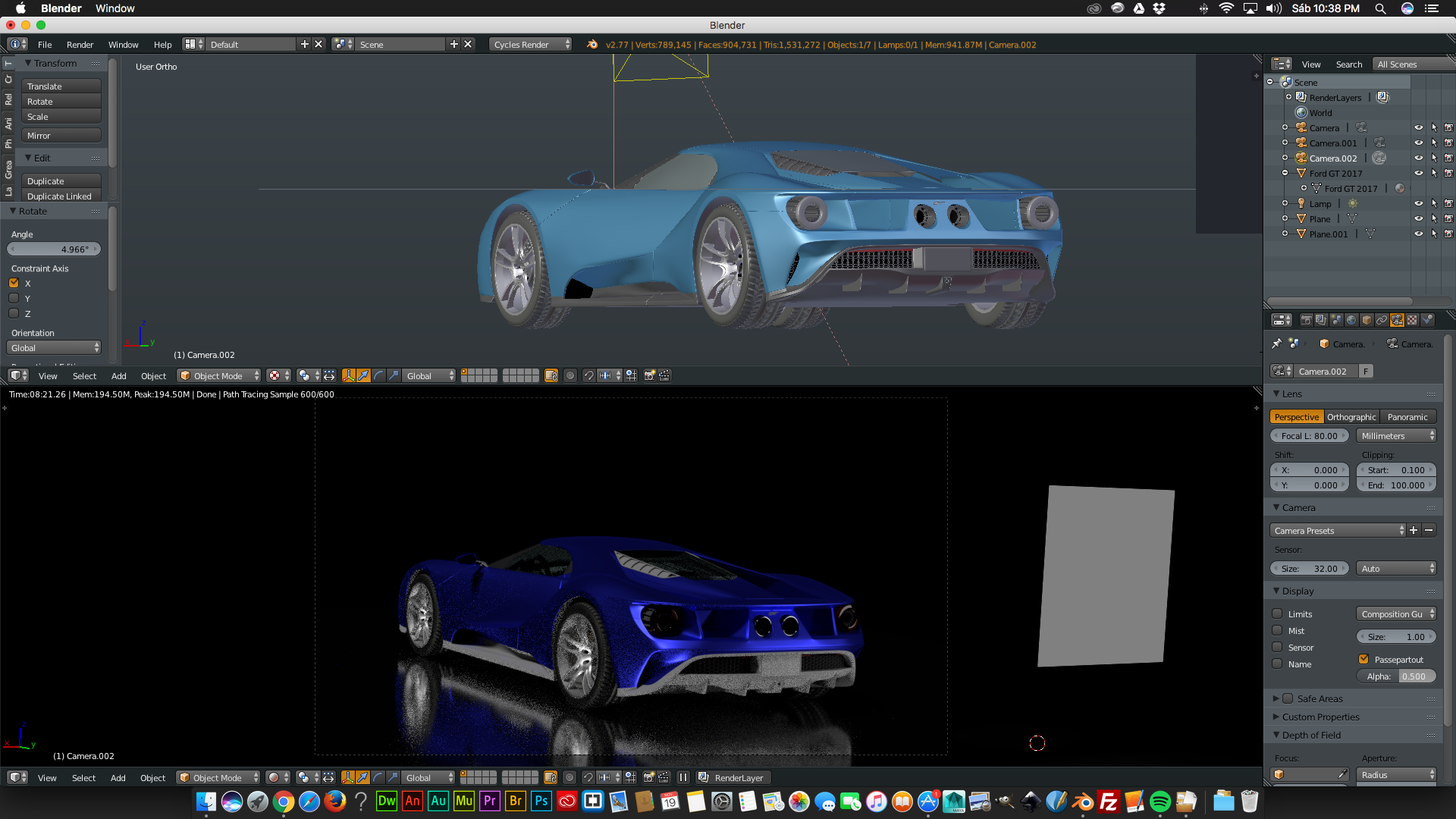The width and height of the screenshot is (1456, 819).
Task: Hide Camera.002 with its eye icon
Action: point(1418,158)
